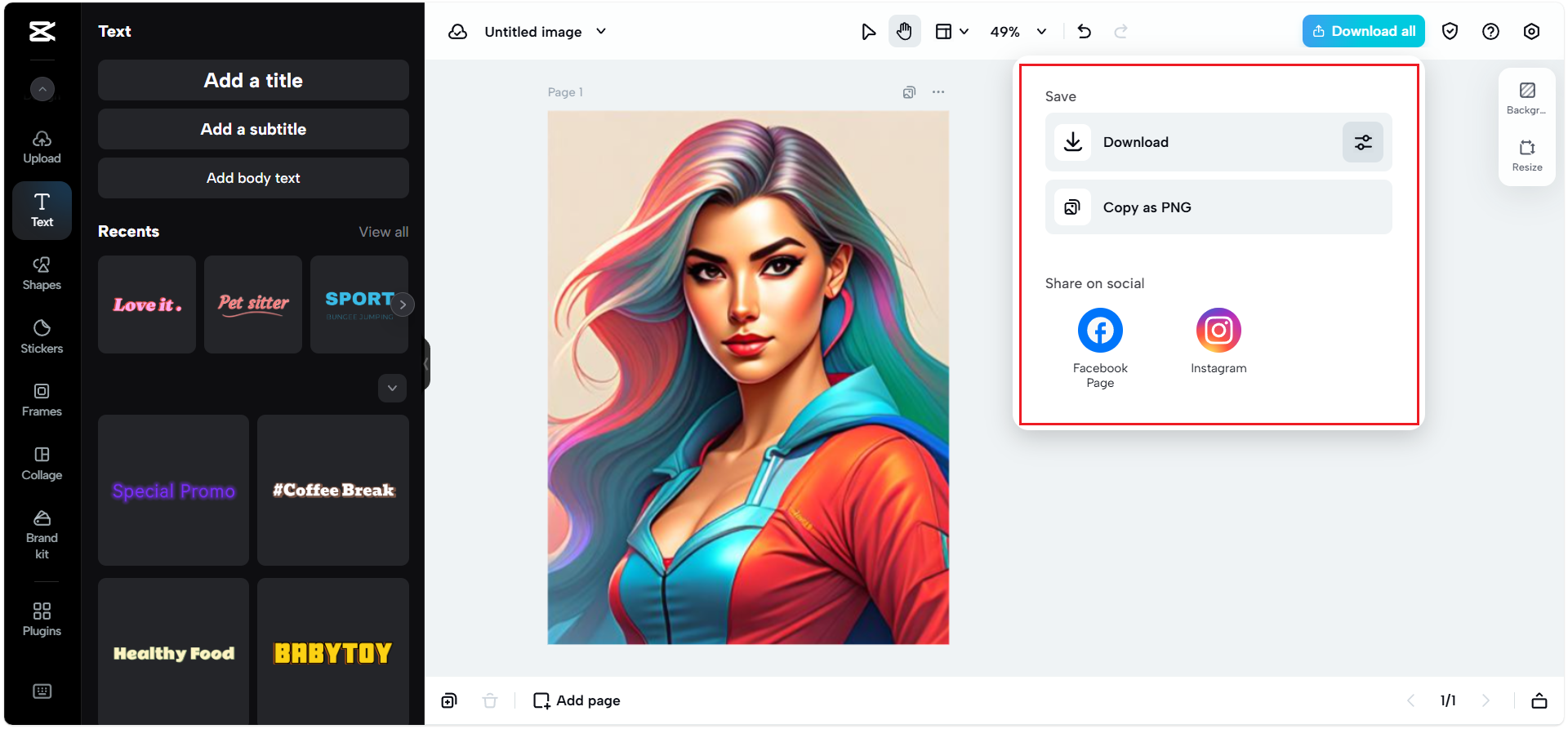
Task: Delete page using the trash icon
Action: (x=490, y=700)
